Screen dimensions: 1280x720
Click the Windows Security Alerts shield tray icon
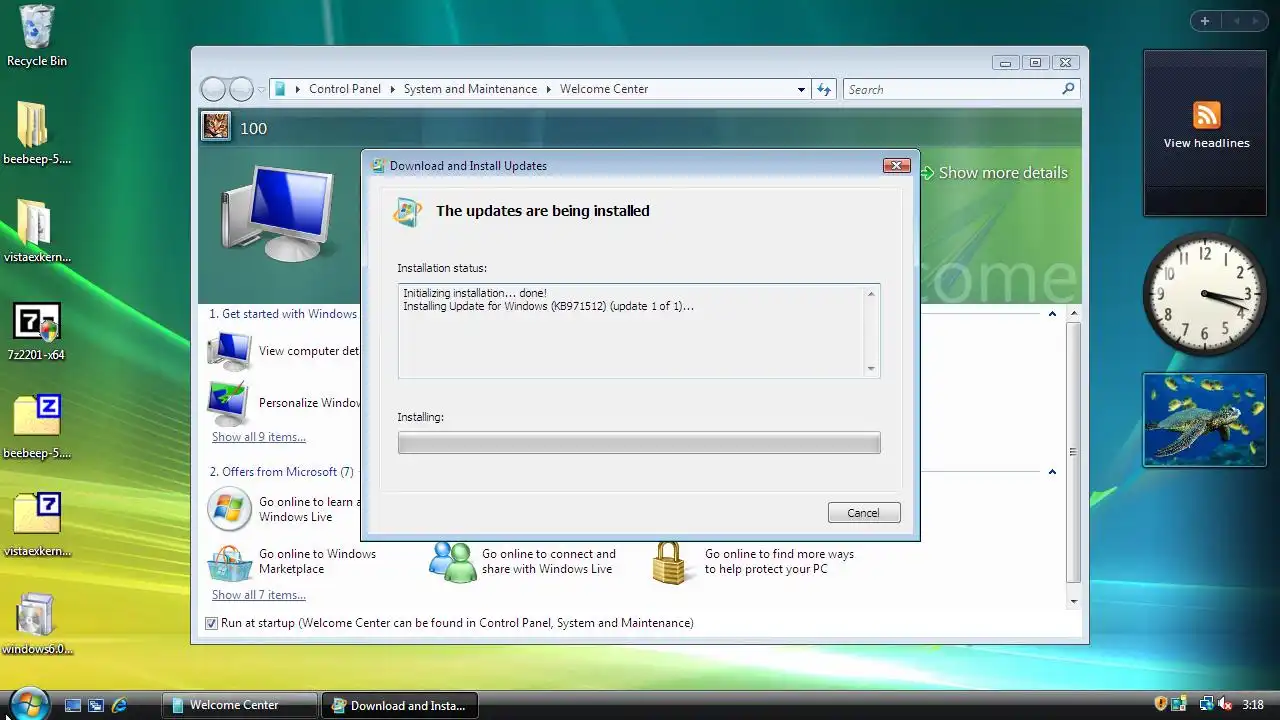(1161, 704)
